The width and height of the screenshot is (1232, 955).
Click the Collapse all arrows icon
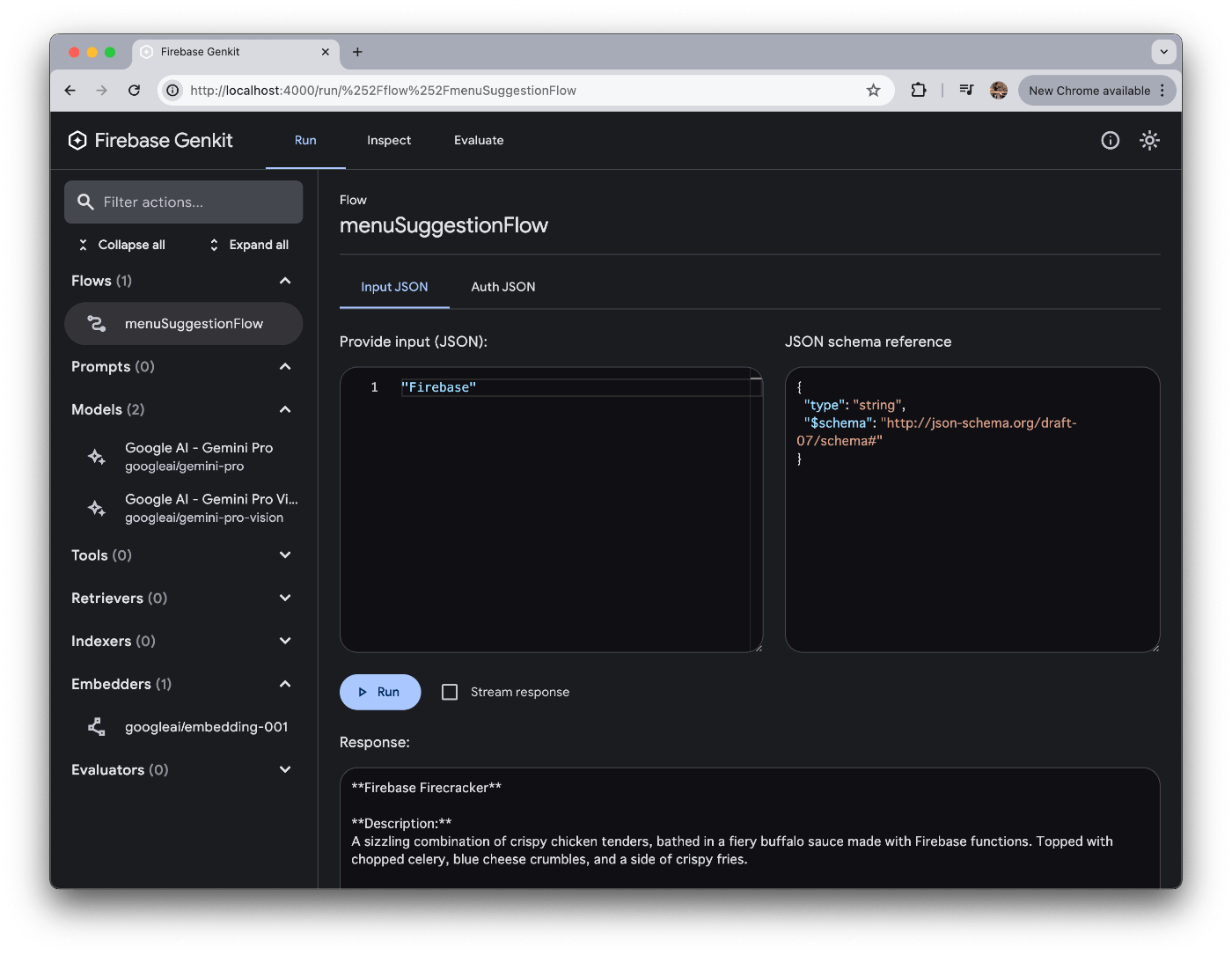[x=83, y=245]
